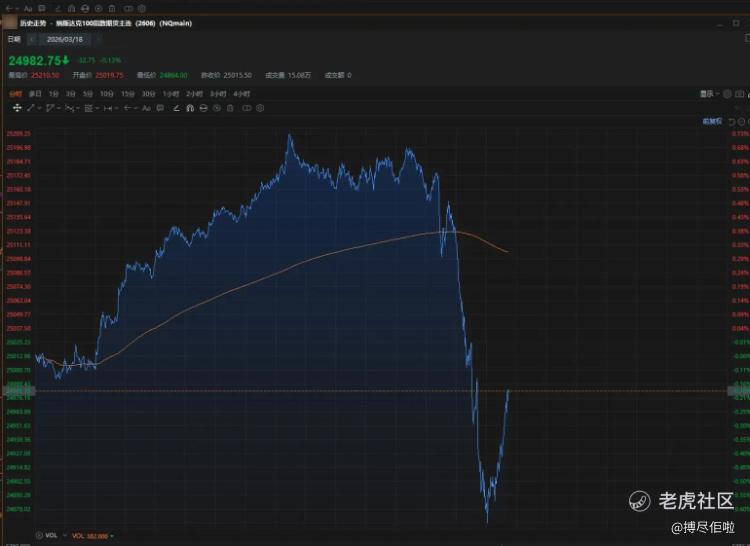Switch to 10分 timeframe tab
The image size is (750, 546).
(107, 94)
